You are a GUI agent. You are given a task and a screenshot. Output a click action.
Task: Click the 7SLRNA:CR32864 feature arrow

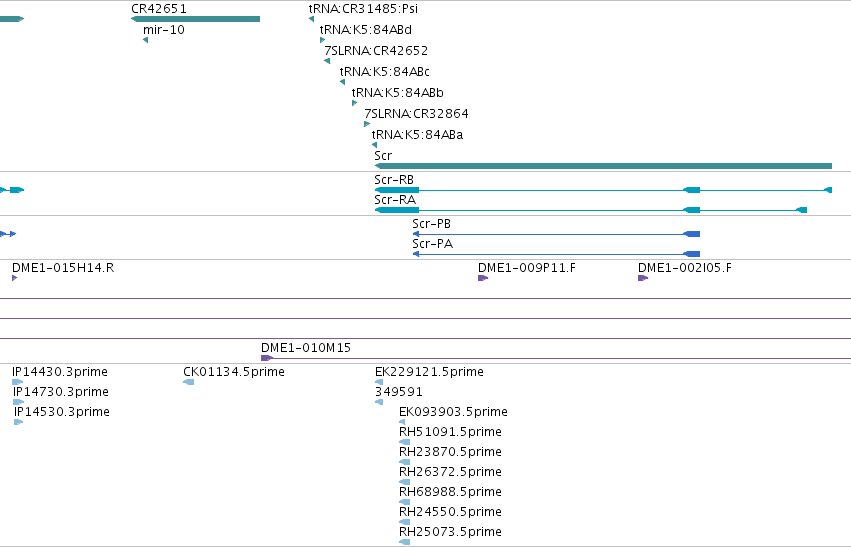coord(367,124)
